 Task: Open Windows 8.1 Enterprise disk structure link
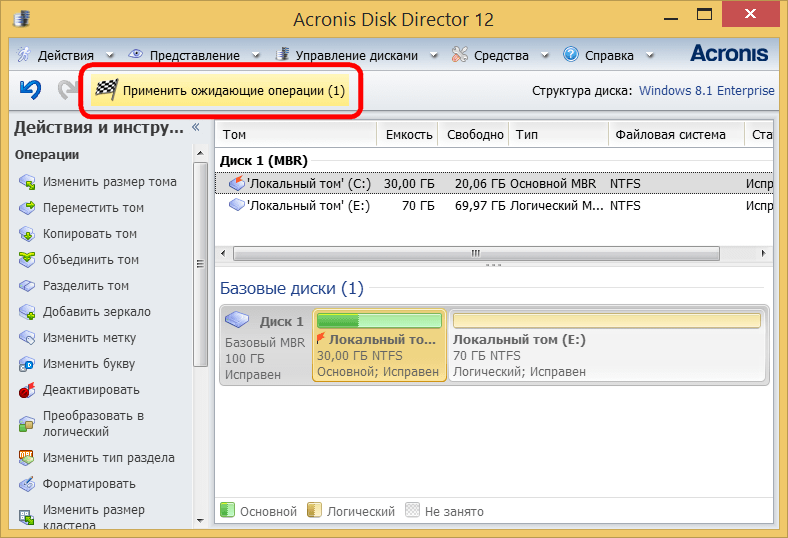[706, 91]
